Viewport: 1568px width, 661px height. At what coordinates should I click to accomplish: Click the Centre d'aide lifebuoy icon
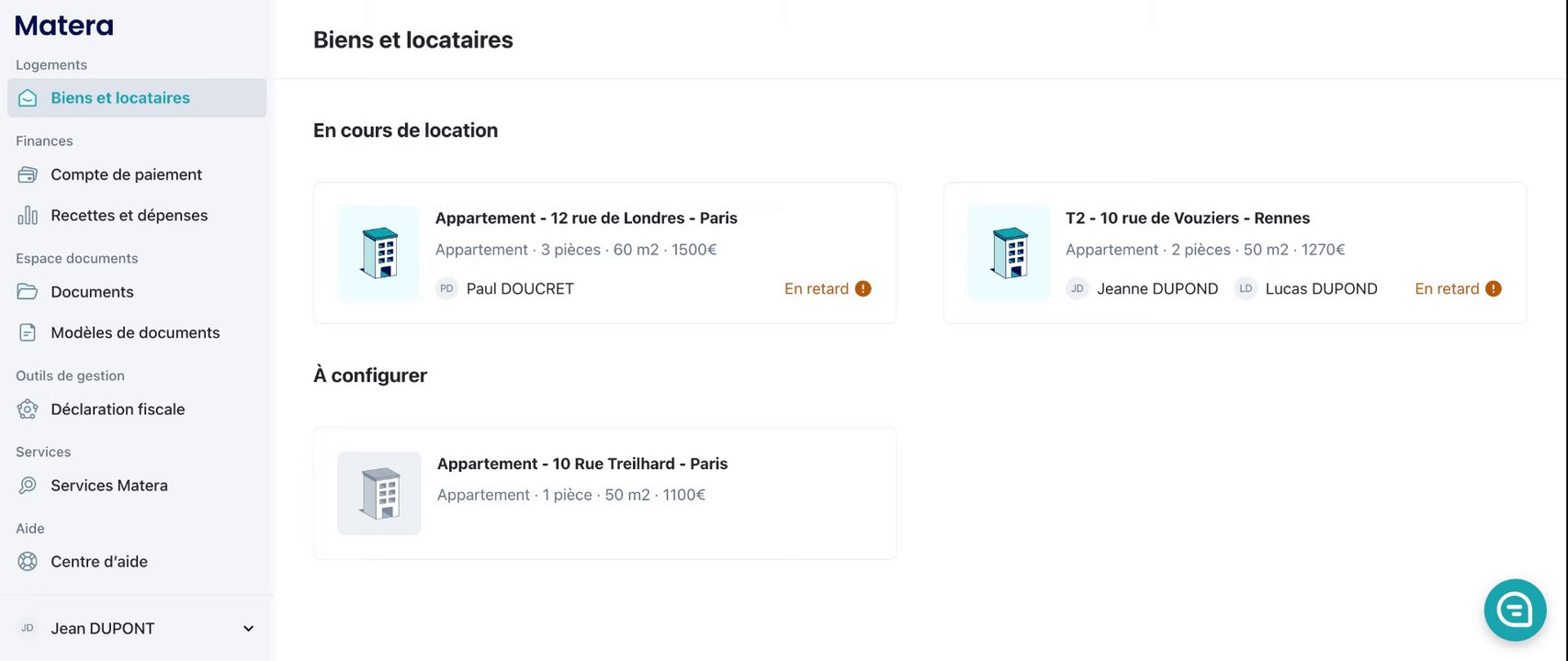tap(28, 562)
